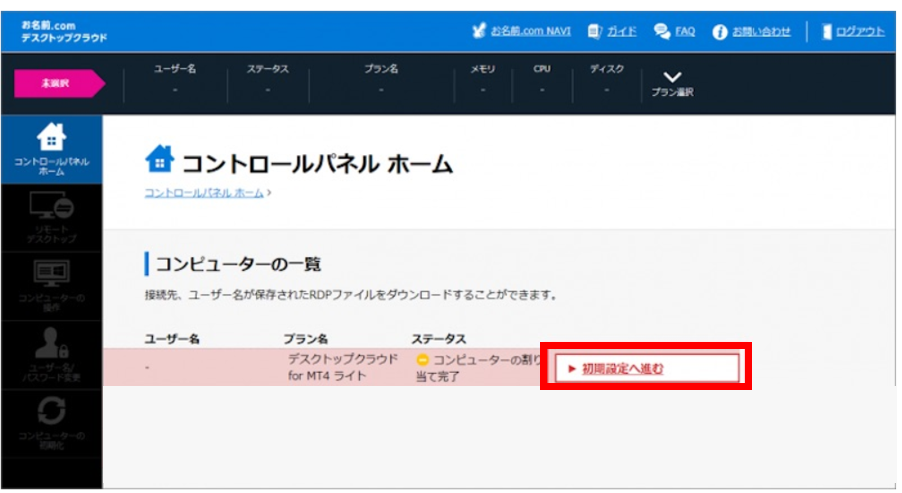
Task: Click the yellow status icon in the table row
Action: tap(422, 360)
